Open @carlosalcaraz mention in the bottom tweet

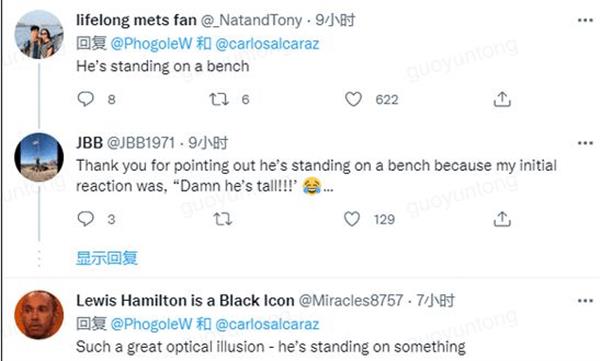[267, 324]
